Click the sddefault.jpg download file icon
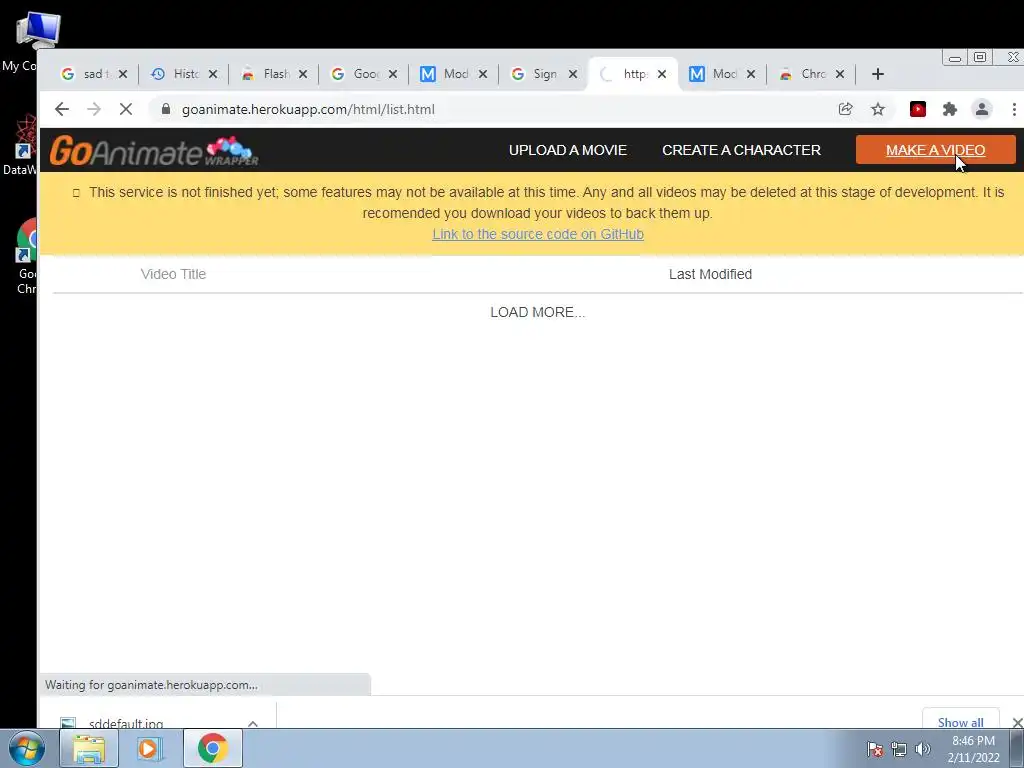1024x768 pixels. point(68,723)
